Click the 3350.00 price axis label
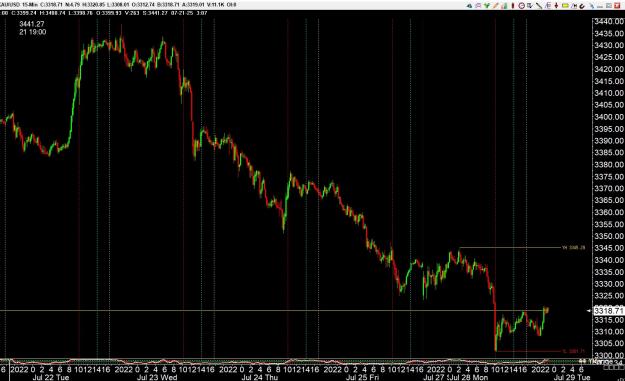The height and width of the screenshot is (381, 625). (608, 236)
